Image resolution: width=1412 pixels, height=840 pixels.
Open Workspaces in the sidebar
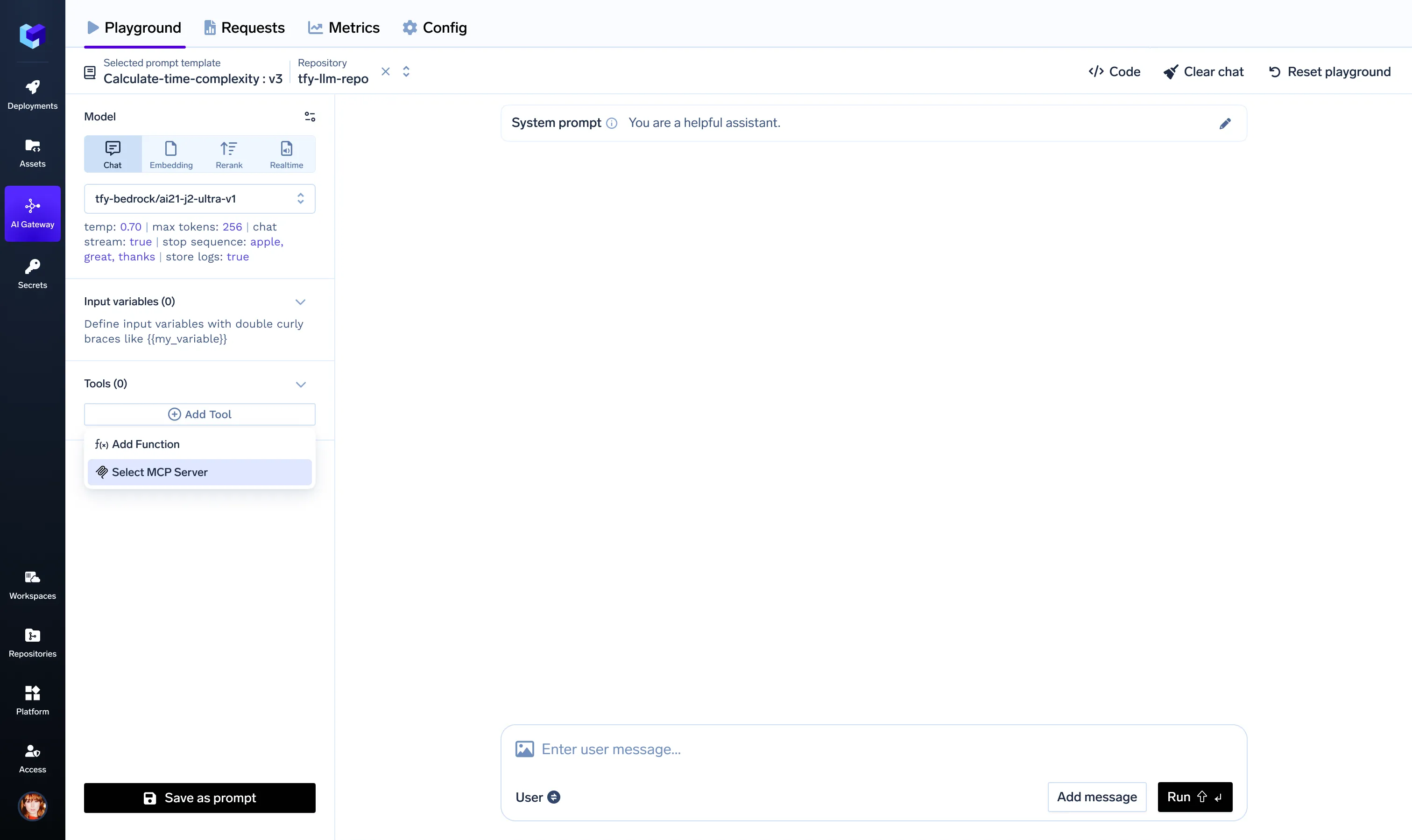tap(32, 585)
